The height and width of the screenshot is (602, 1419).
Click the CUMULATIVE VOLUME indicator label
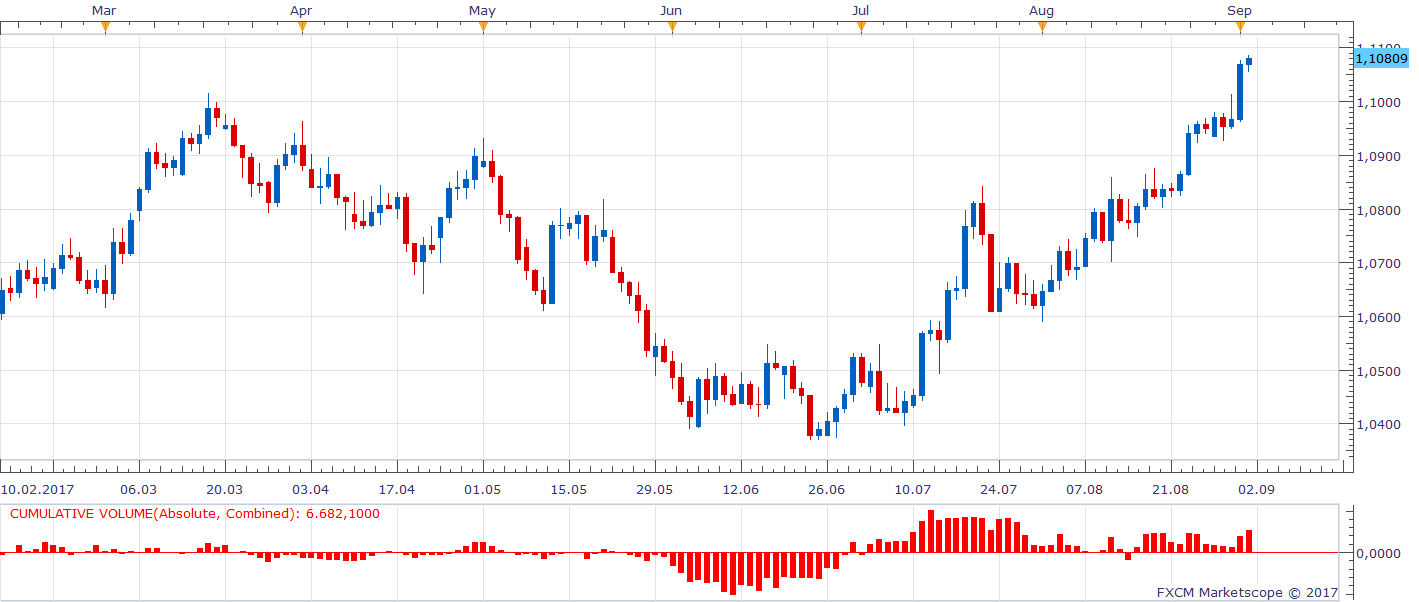[195, 513]
